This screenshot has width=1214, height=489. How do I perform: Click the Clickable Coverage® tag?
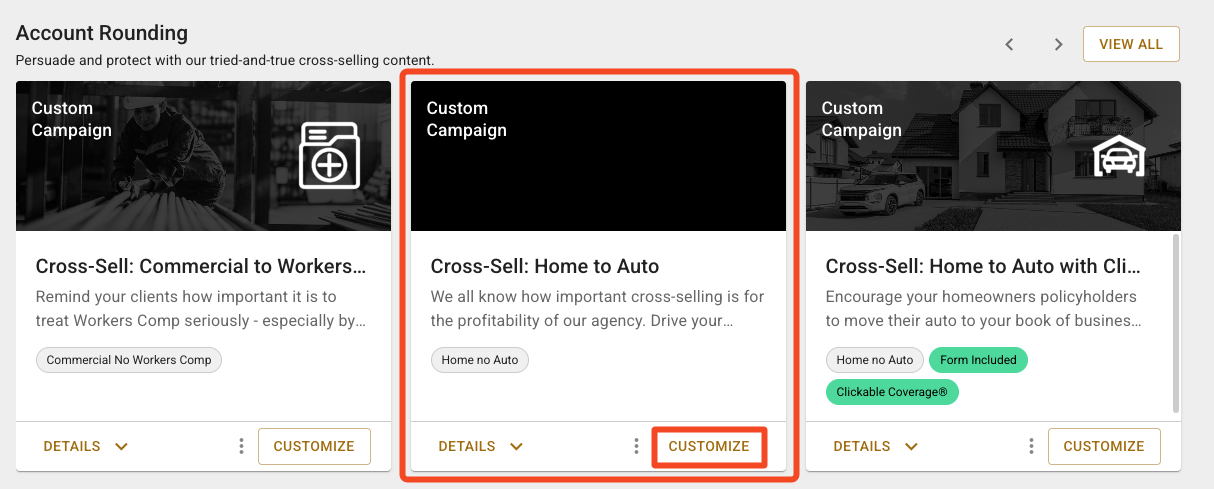[892, 392]
